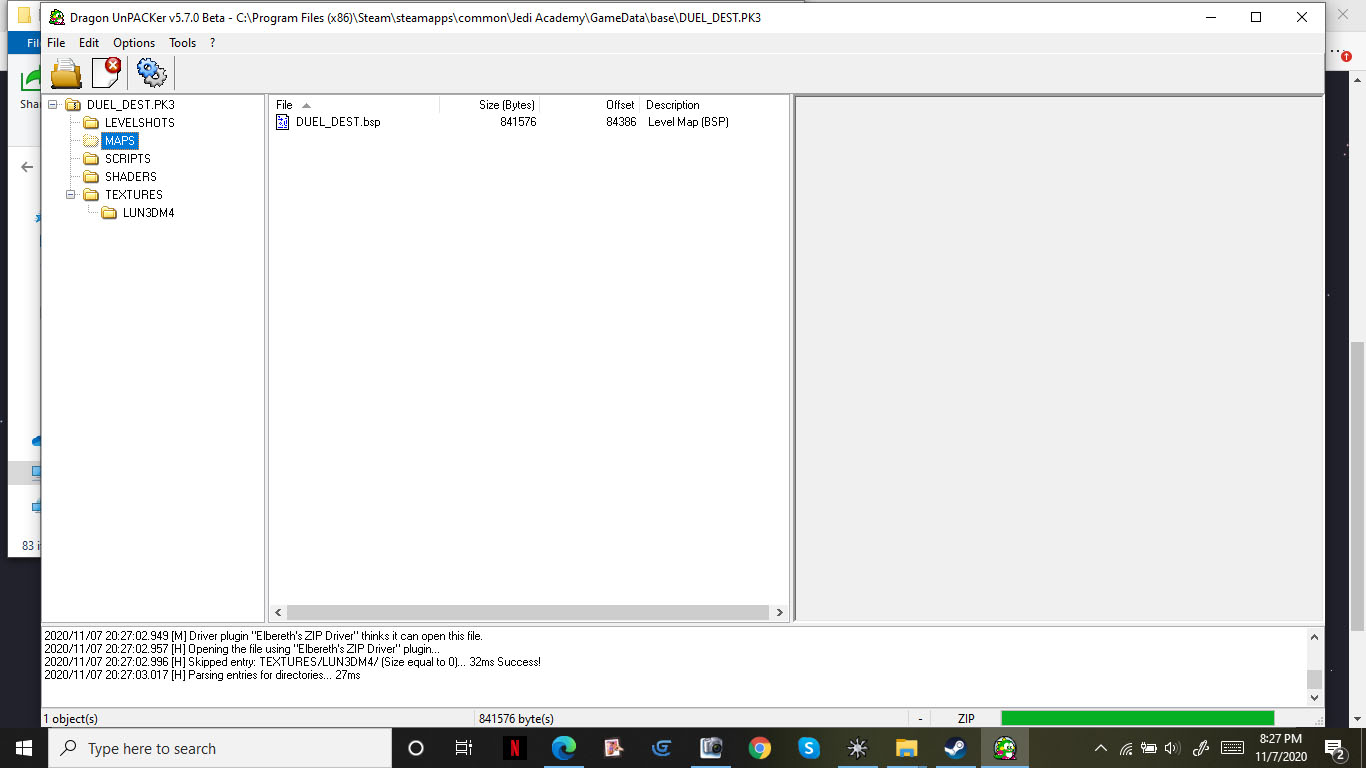1366x768 pixels.
Task: Open the ? help menu
Action: click(212, 43)
